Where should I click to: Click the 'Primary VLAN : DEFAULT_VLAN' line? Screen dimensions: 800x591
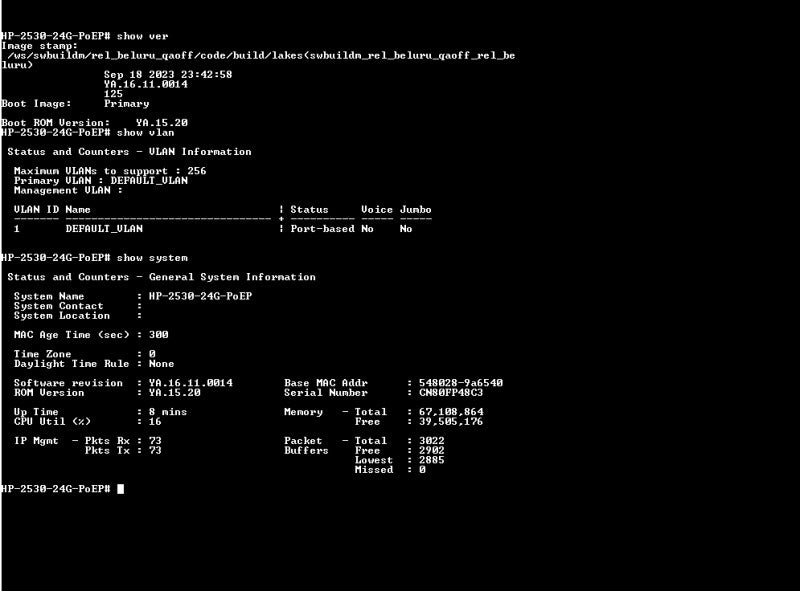[x=101, y=181]
